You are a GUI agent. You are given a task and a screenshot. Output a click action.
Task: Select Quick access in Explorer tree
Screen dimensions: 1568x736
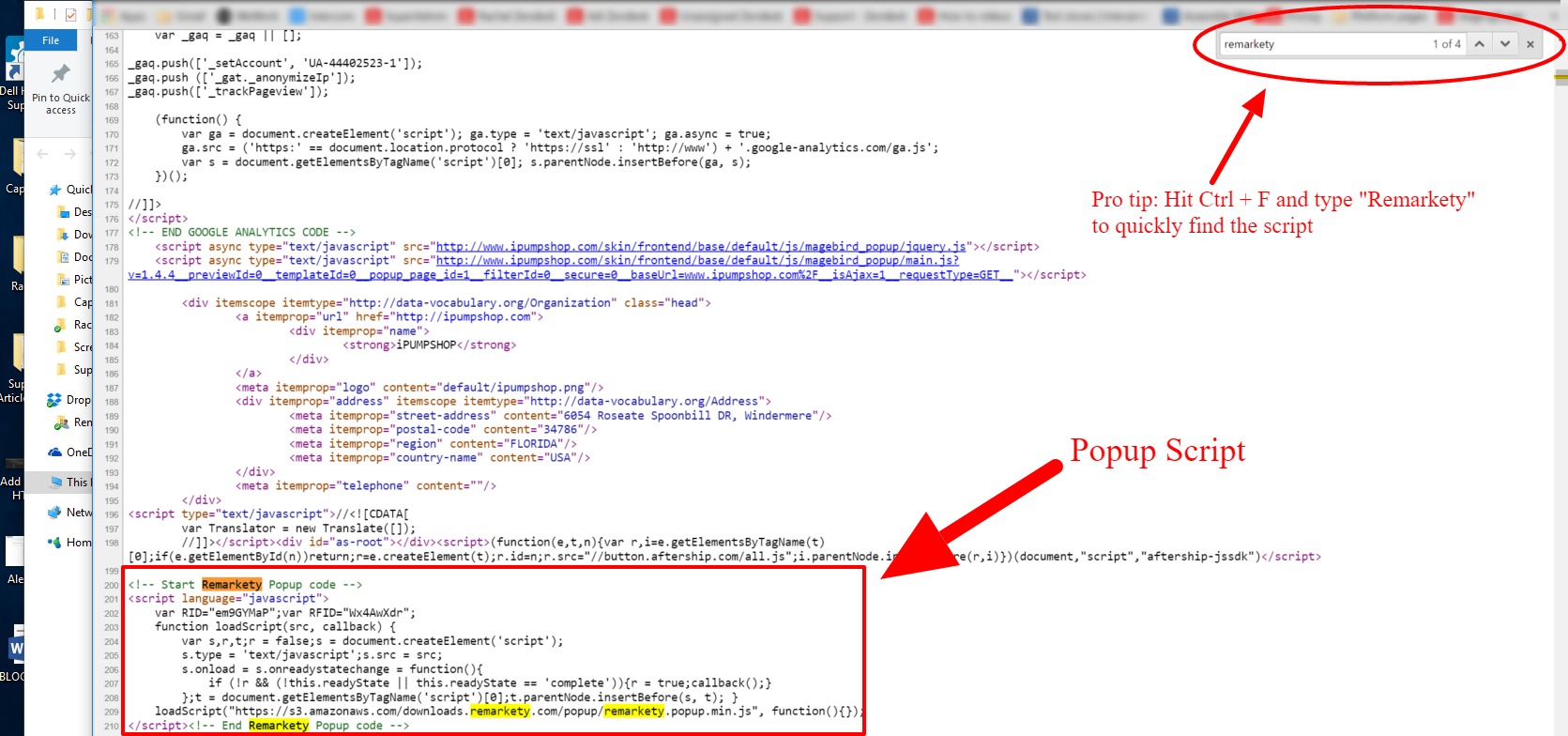[x=70, y=190]
